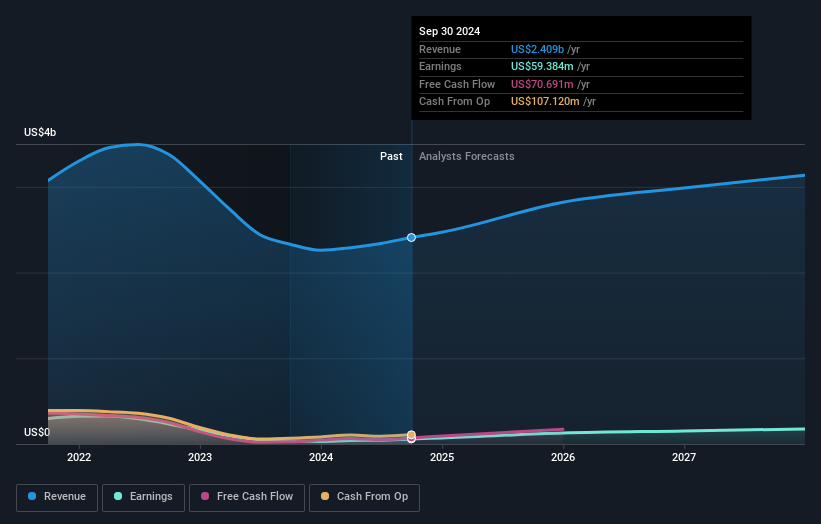Click the Earnings row label in tooltip
The image size is (821, 524).
point(440,66)
